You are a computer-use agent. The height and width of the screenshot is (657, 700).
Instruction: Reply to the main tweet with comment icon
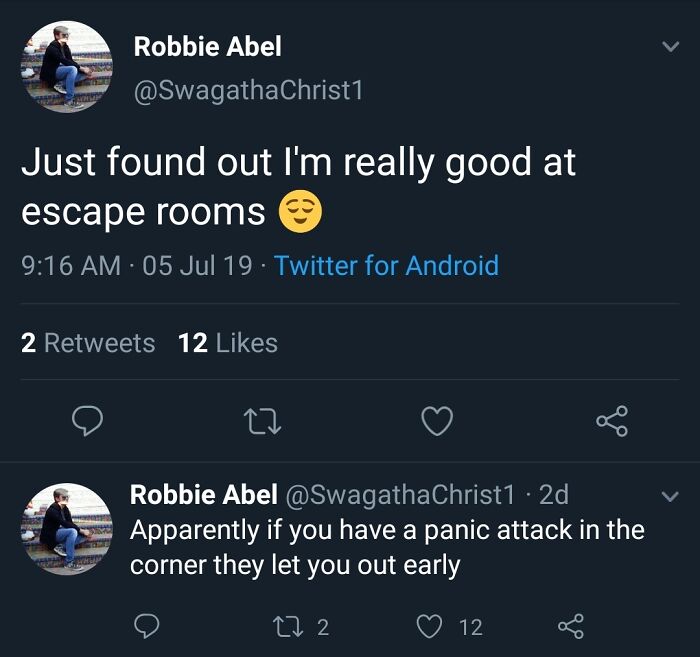(x=88, y=421)
